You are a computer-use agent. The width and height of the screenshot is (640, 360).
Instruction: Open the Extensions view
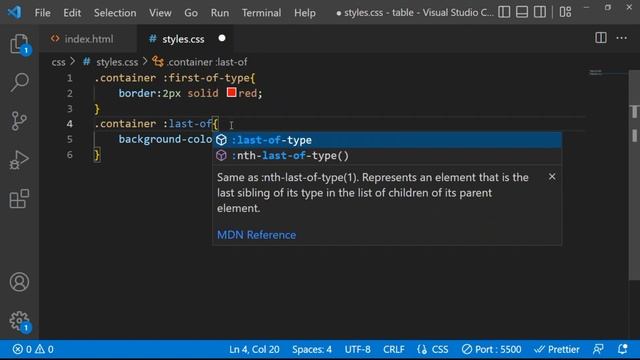click(19, 199)
